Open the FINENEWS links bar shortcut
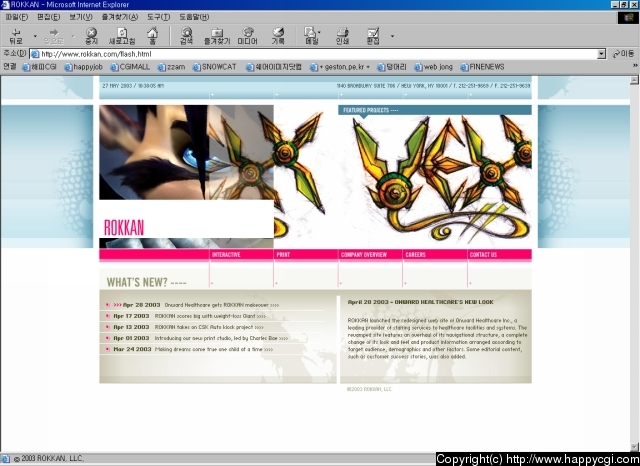Viewport: 640px width, 466px height. coord(482,67)
